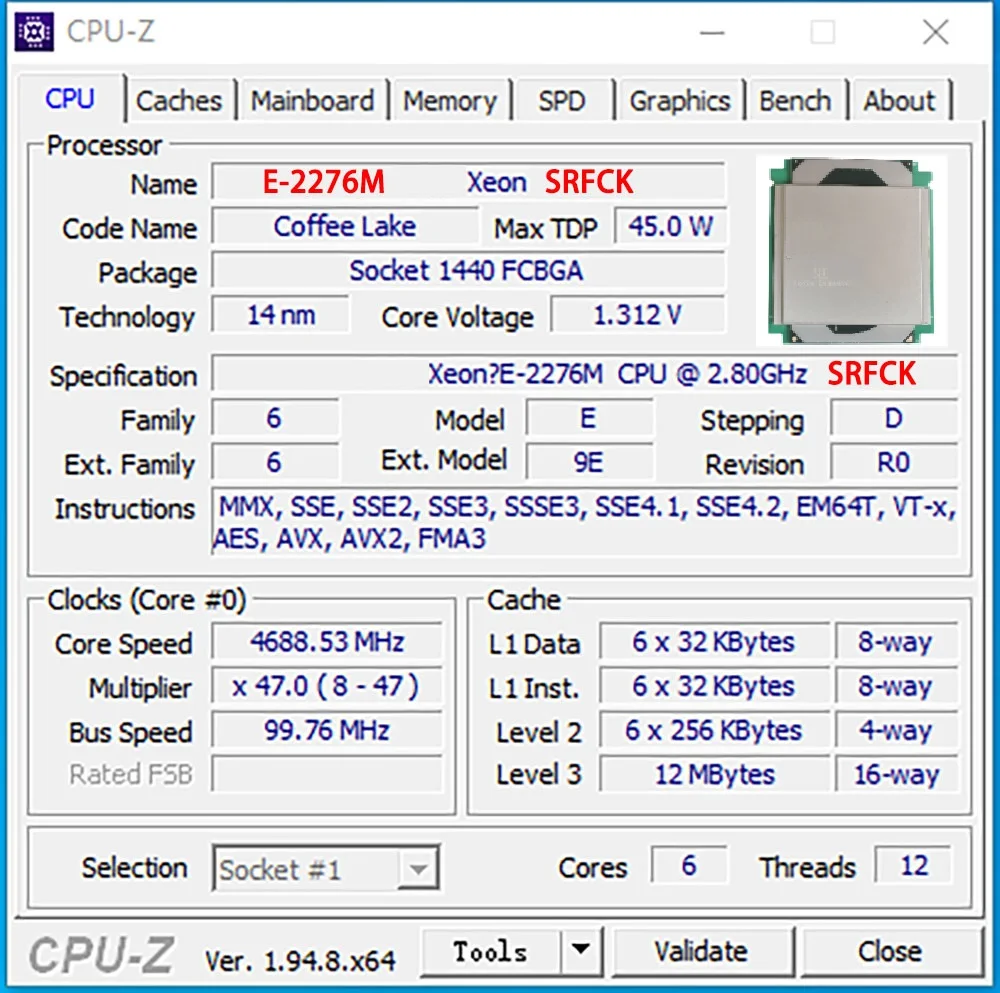Click the CPU-Z application icon in titlebar
This screenshot has width=1000, height=993.
coord(33,31)
